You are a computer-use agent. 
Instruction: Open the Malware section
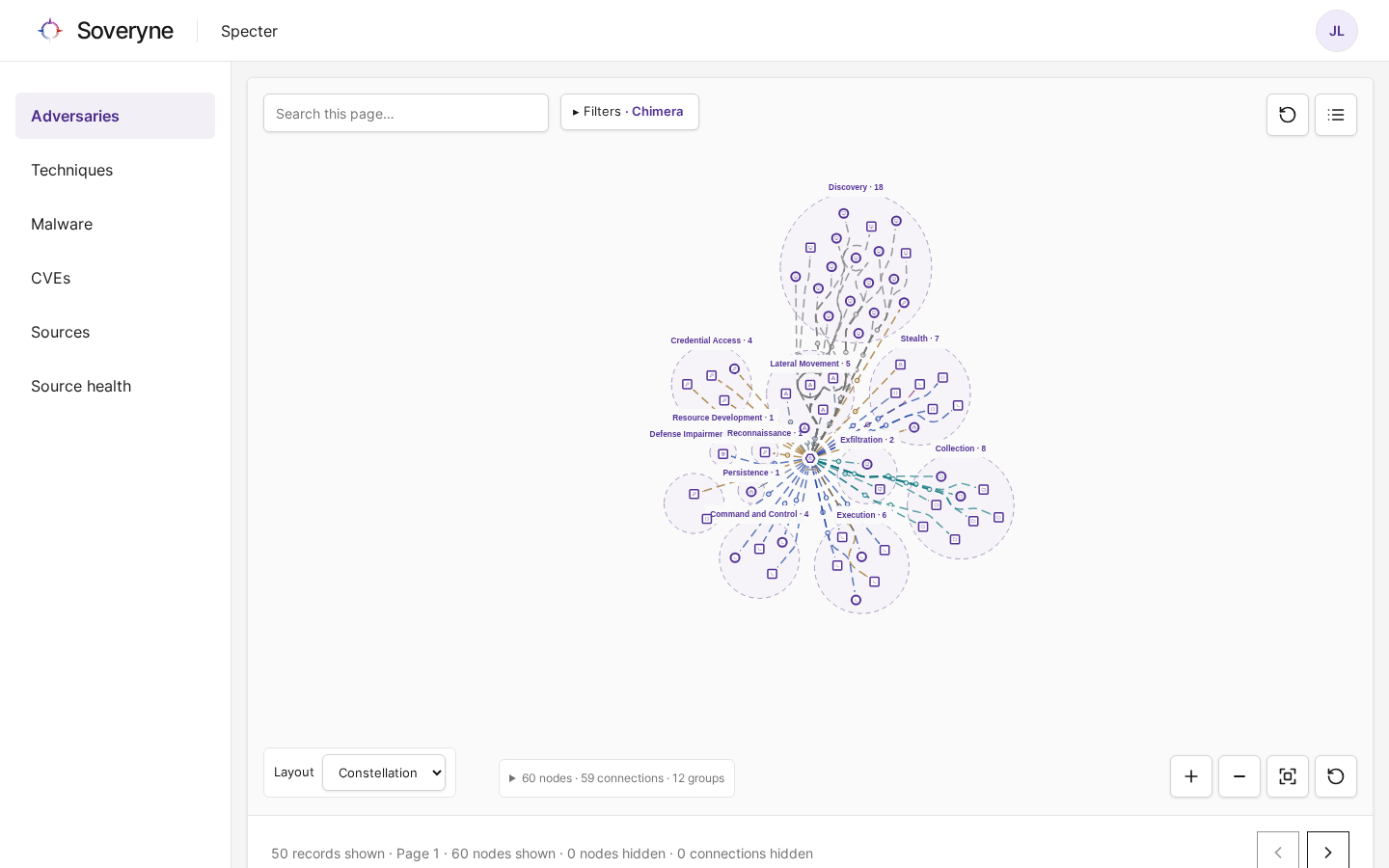[115, 224]
